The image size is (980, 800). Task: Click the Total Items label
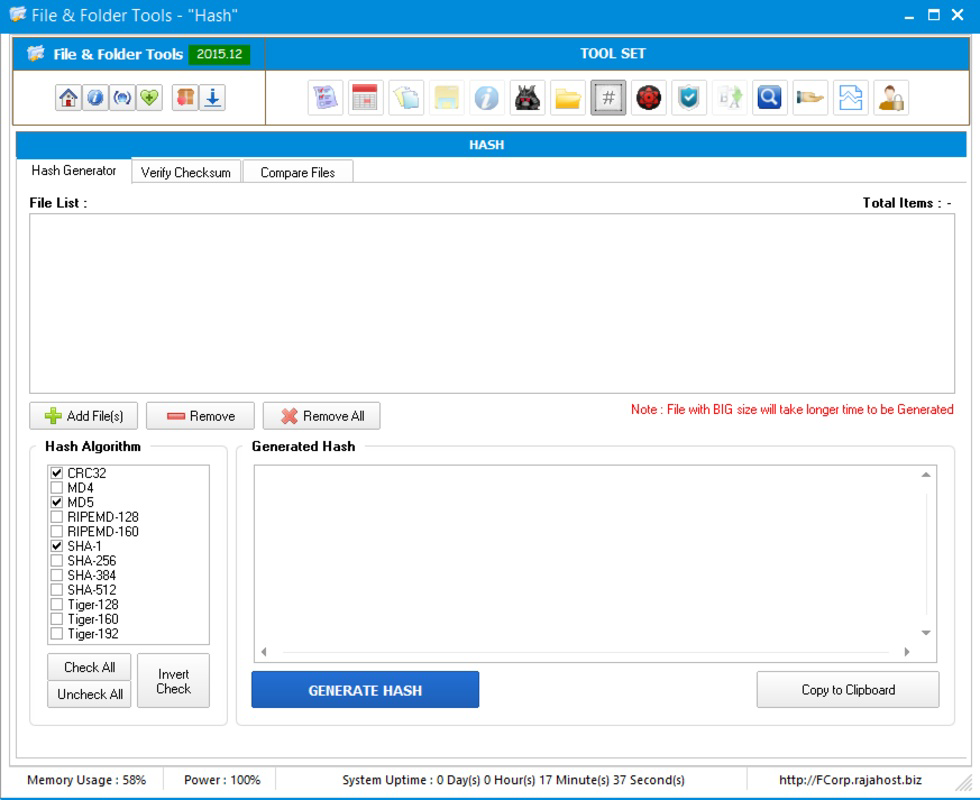point(907,203)
